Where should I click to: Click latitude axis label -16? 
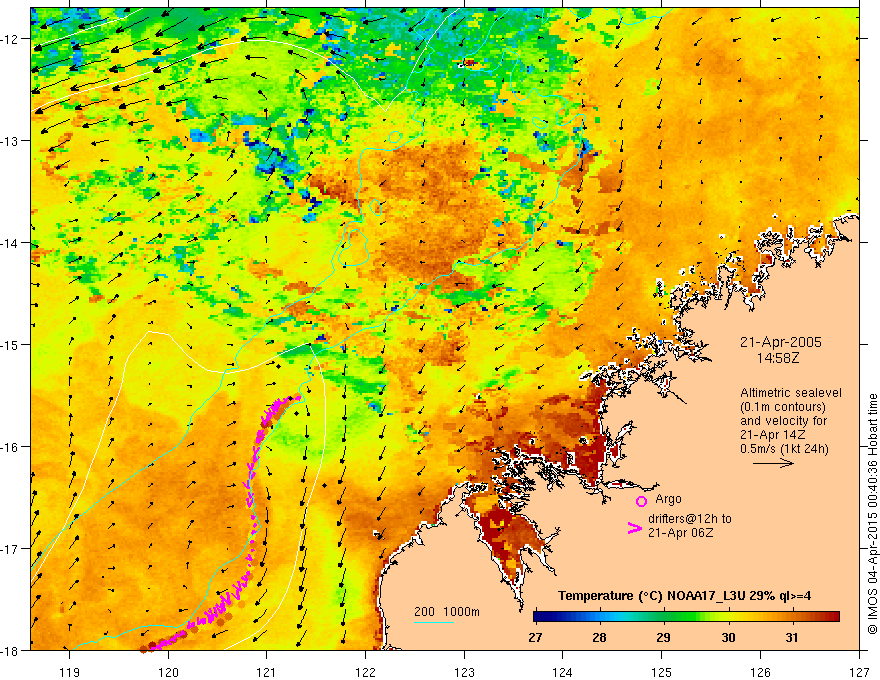tap(10, 447)
